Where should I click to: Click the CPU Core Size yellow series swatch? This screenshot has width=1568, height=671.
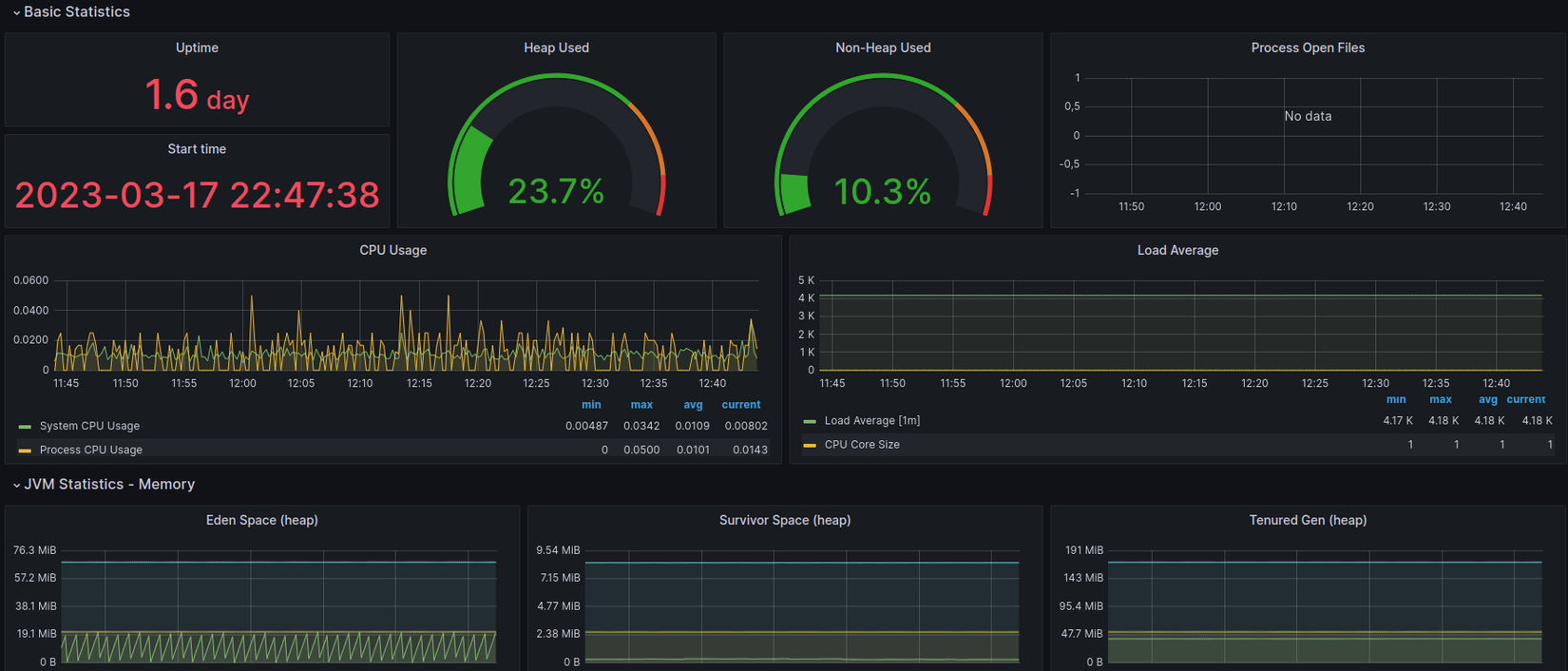pos(810,445)
